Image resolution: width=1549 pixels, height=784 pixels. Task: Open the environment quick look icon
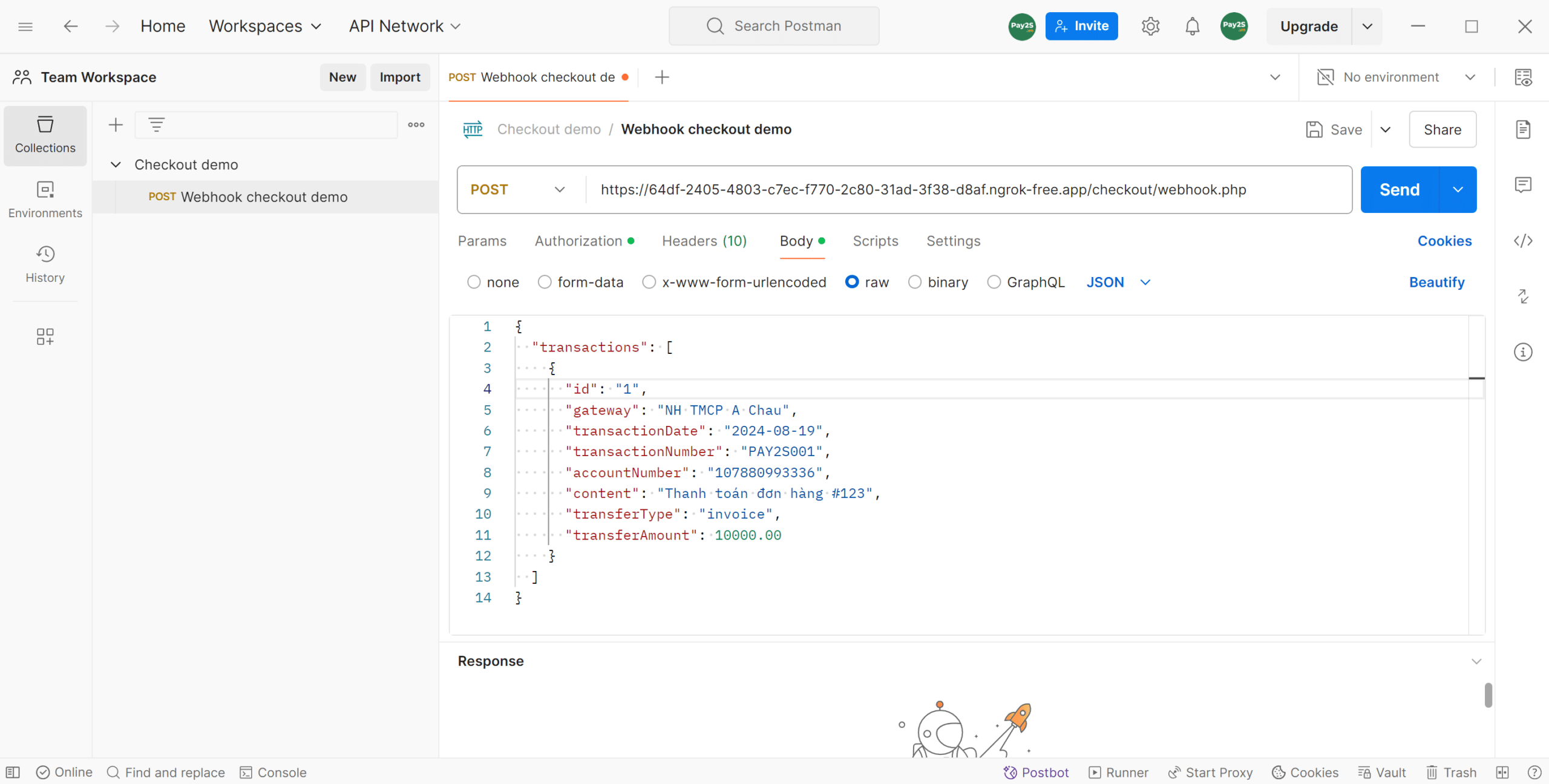click(x=1524, y=77)
